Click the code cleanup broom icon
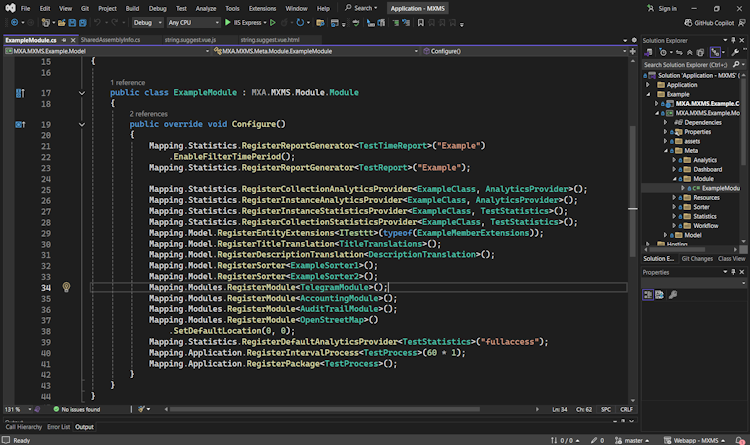This screenshot has height=445, width=750. click(142, 409)
